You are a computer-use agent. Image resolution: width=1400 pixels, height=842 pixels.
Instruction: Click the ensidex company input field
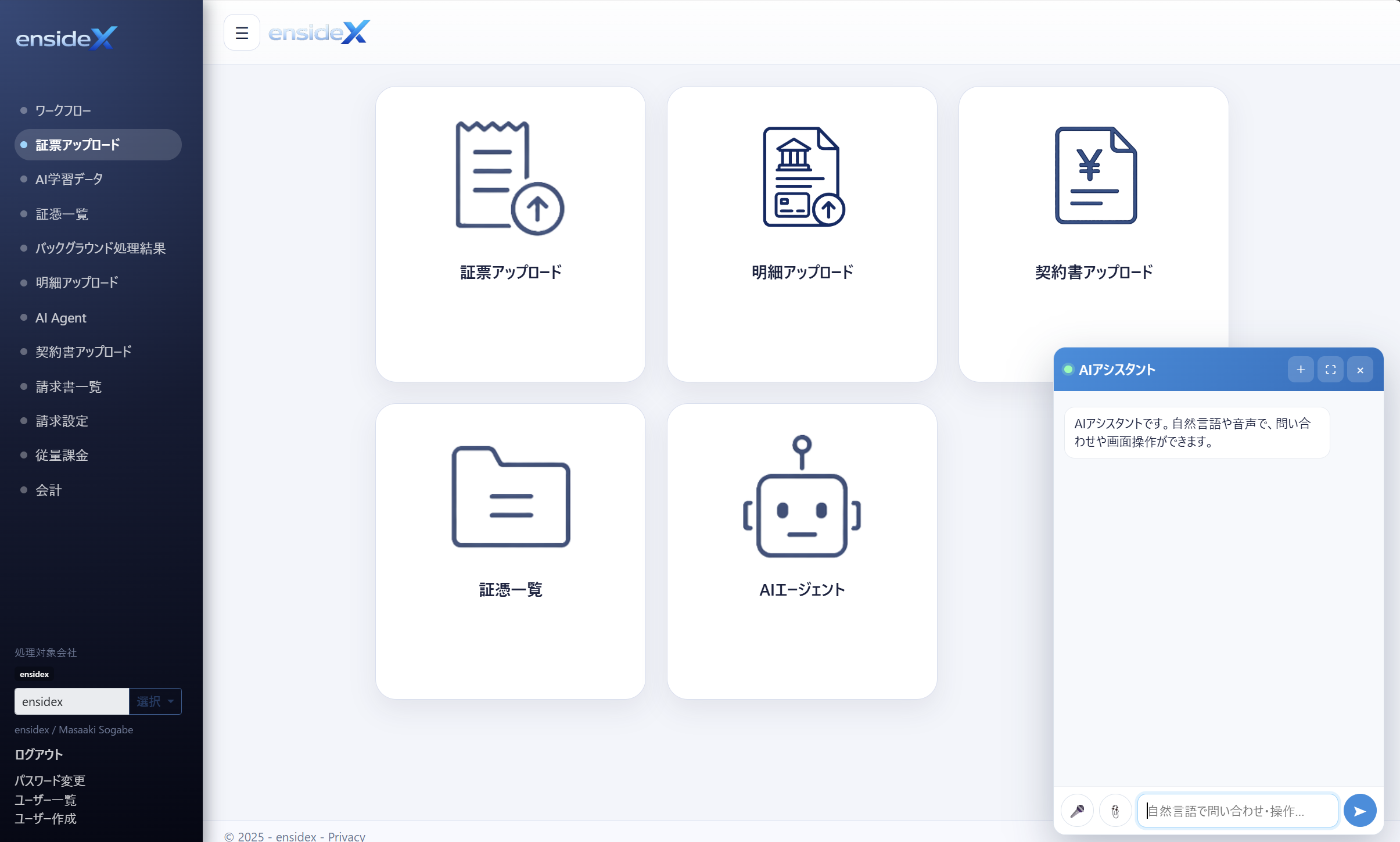pyautogui.click(x=71, y=701)
